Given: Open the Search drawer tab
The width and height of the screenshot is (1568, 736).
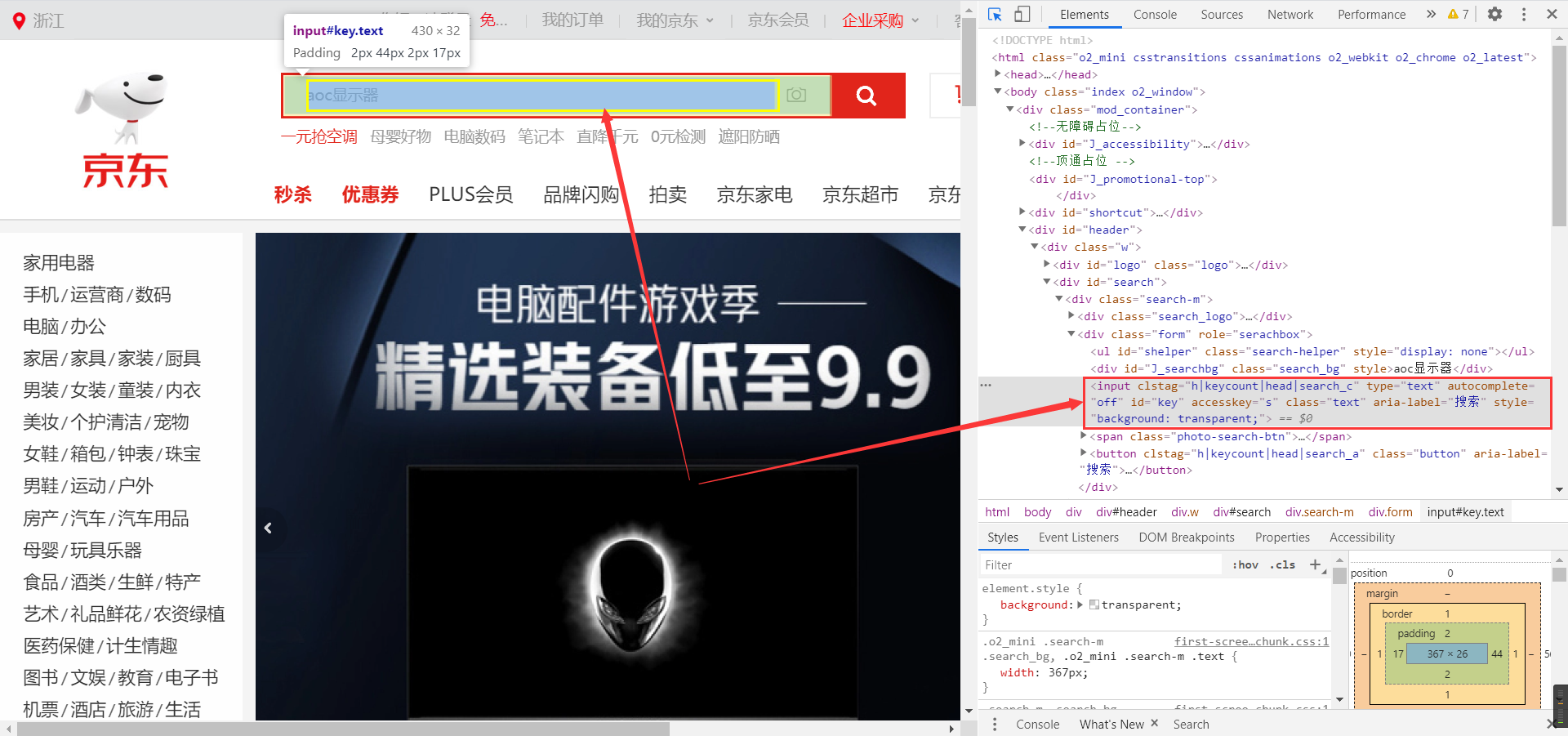Looking at the screenshot, I should [1191, 724].
